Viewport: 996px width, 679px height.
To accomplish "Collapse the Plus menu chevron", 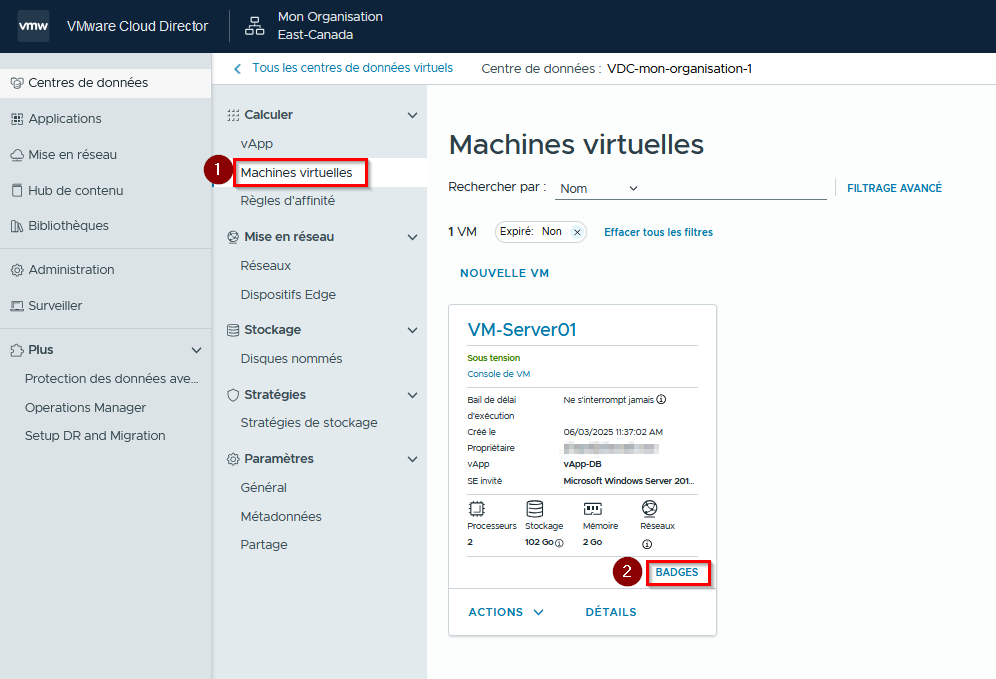I will 197,350.
